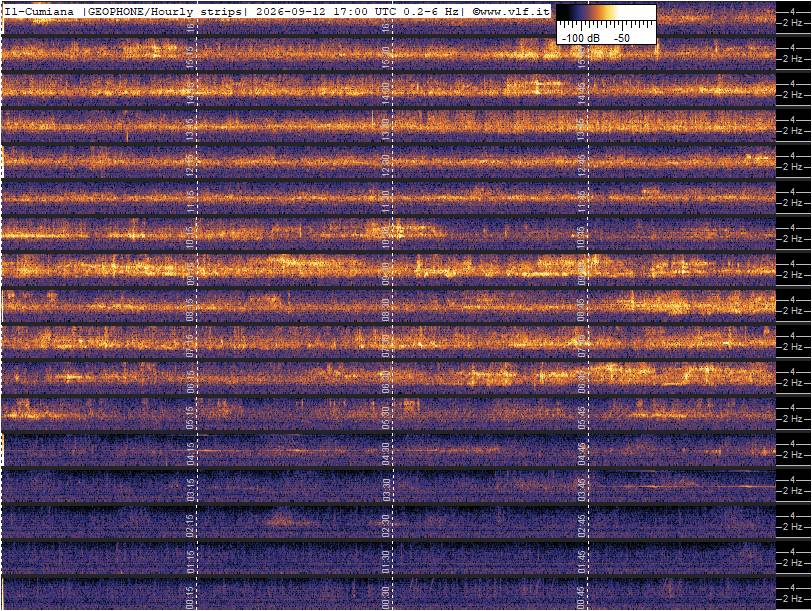Click the "14:45" time marker
This screenshot has height=611, width=812.
[x=582, y=94]
